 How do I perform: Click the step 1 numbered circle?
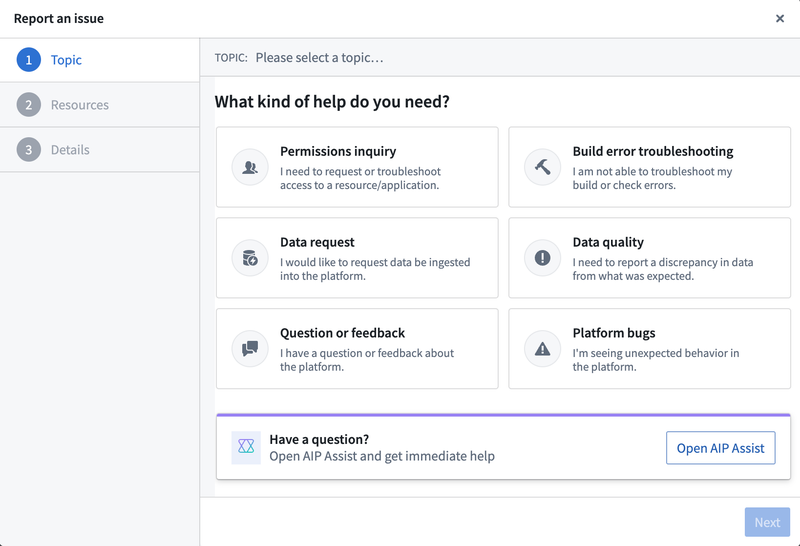[x=29, y=60]
